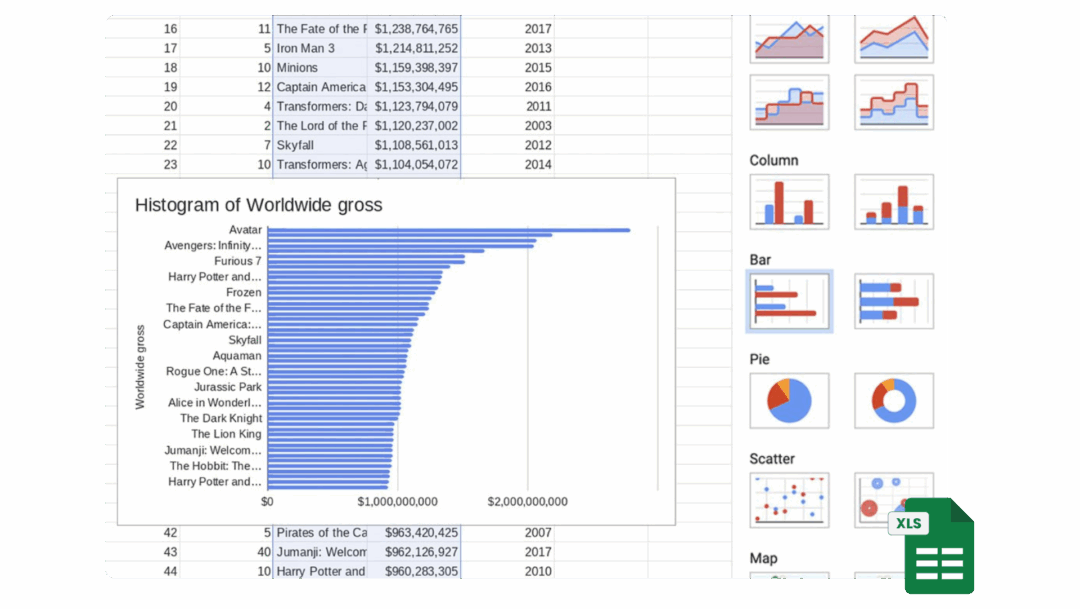Select the stacked stepped area chart type
This screenshot has height=609, width=1080.
pos(894,103)
